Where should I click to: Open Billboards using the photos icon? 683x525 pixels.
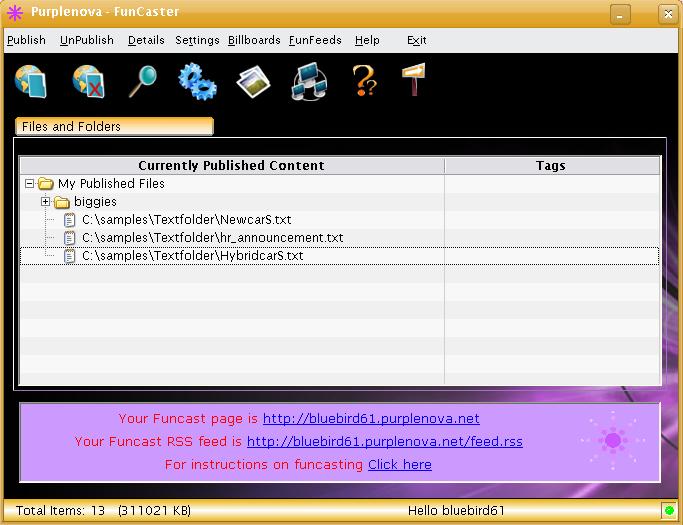[253, 81]
